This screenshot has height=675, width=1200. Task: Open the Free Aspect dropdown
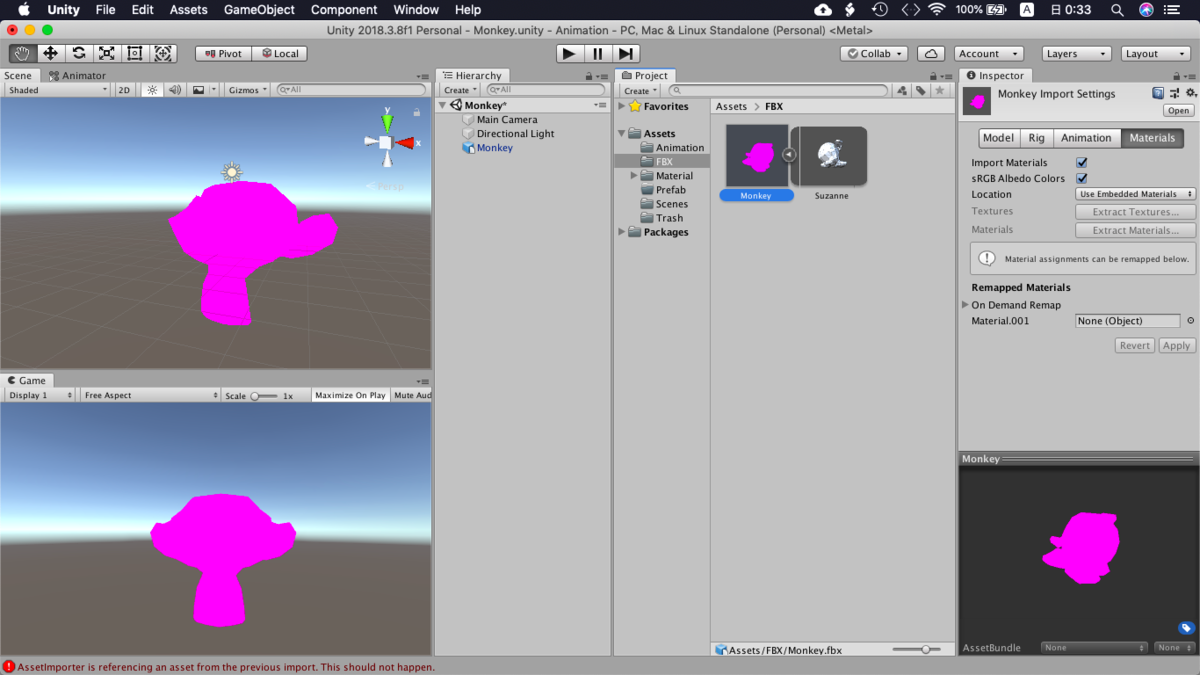click(x=150, y=395)
